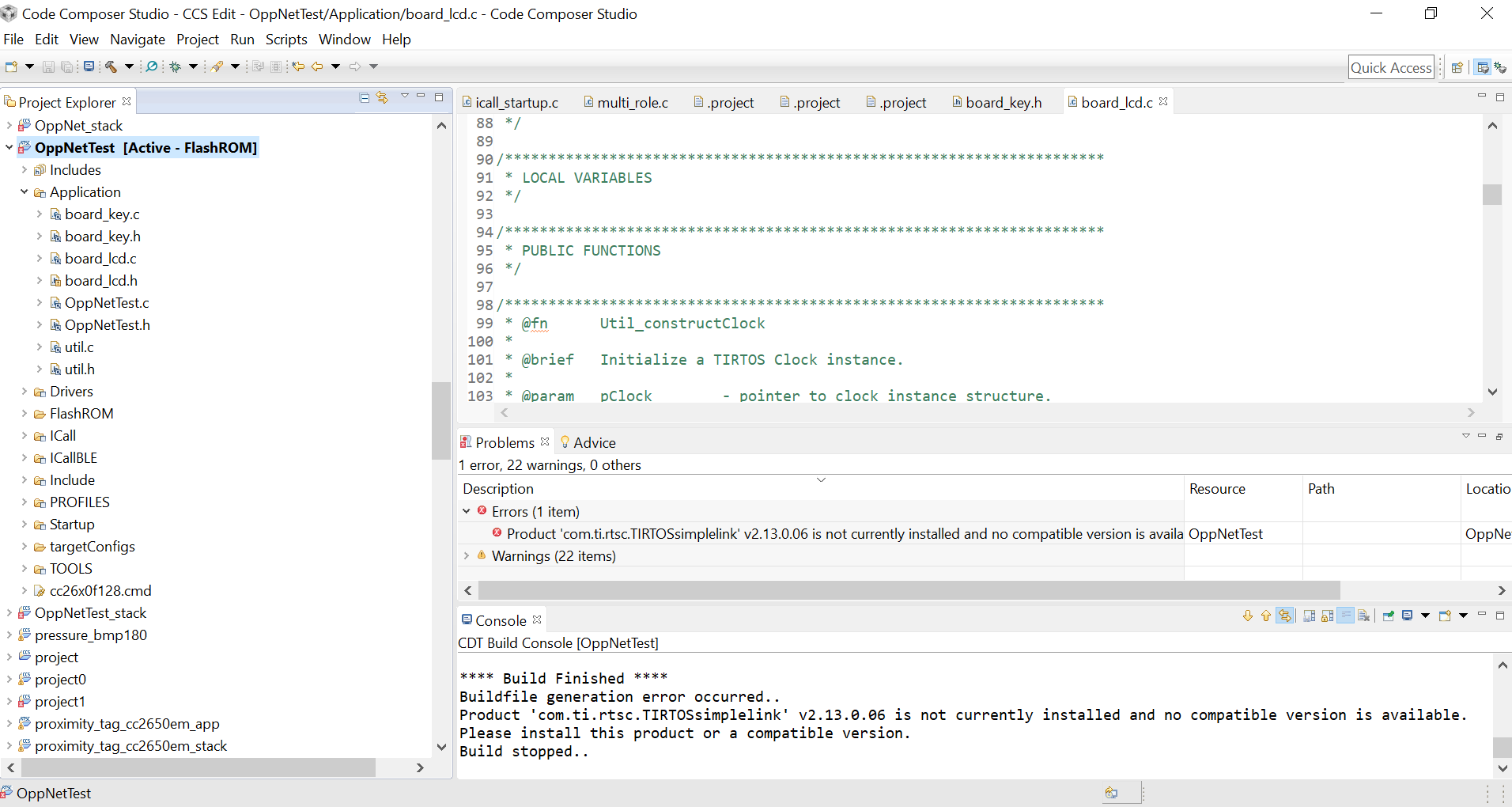Close the Problems view tab

(545, 441)
